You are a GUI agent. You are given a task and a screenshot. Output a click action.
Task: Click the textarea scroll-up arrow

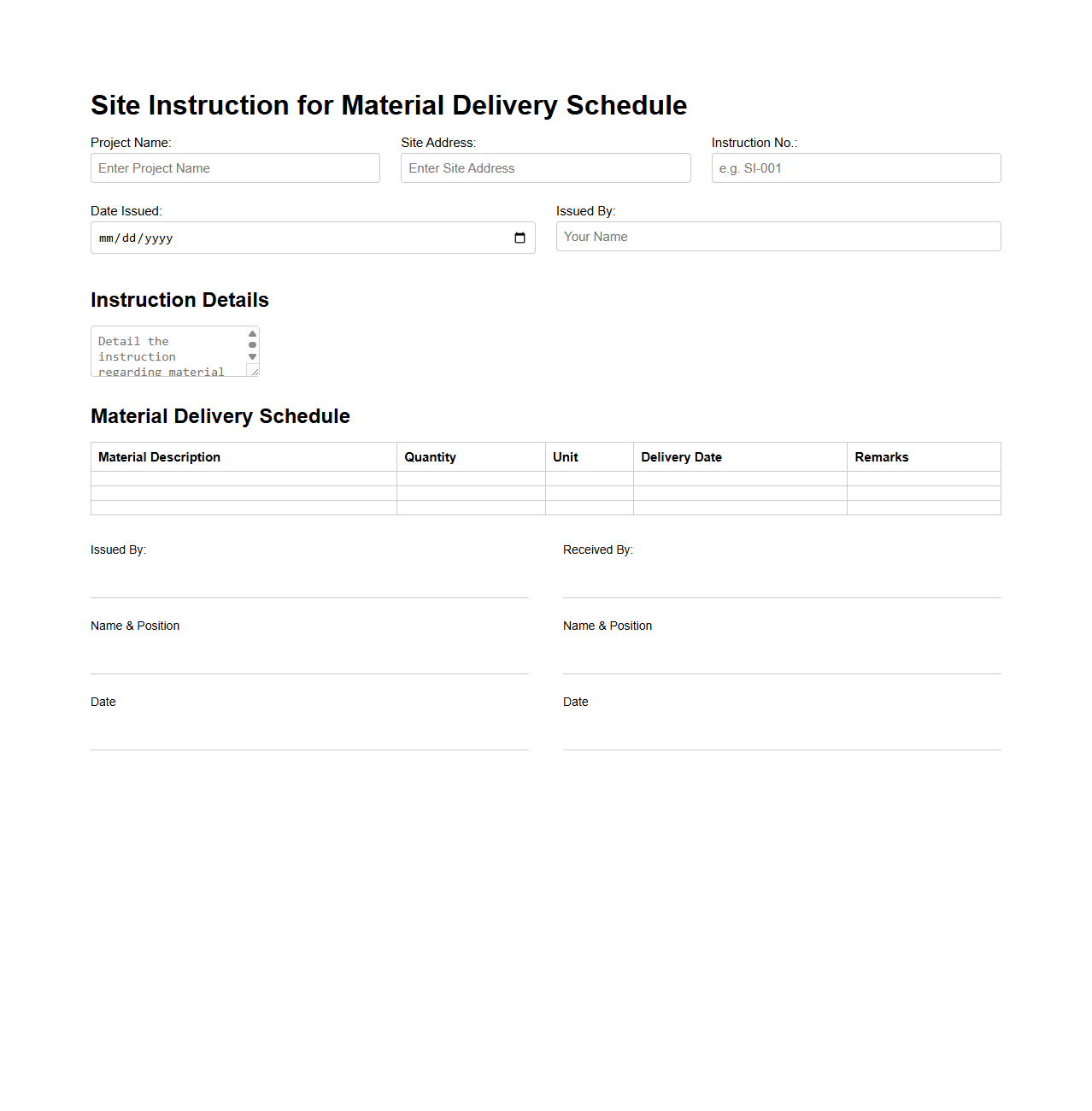252,333
